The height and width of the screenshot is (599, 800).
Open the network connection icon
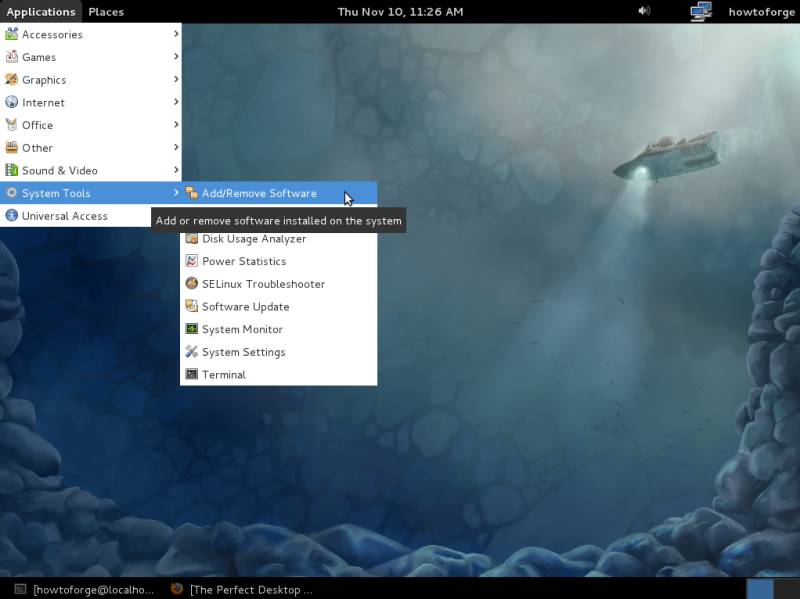(701, 12)
